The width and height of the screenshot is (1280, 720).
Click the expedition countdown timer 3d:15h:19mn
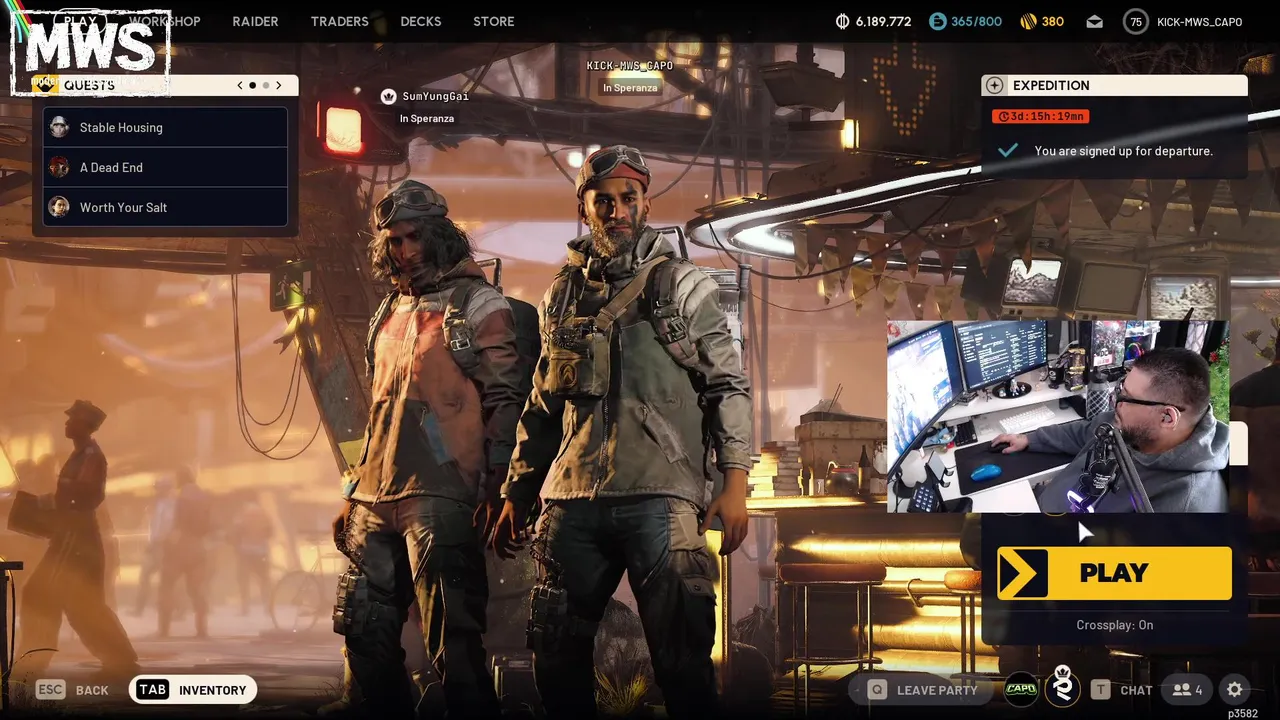pos(1040,116)
